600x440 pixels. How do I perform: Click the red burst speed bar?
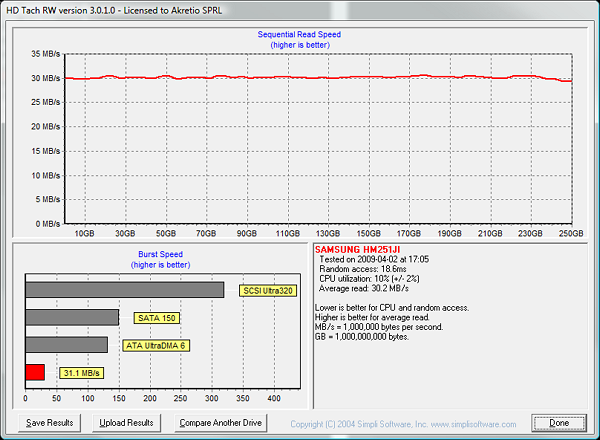click(x=34, y=372)
